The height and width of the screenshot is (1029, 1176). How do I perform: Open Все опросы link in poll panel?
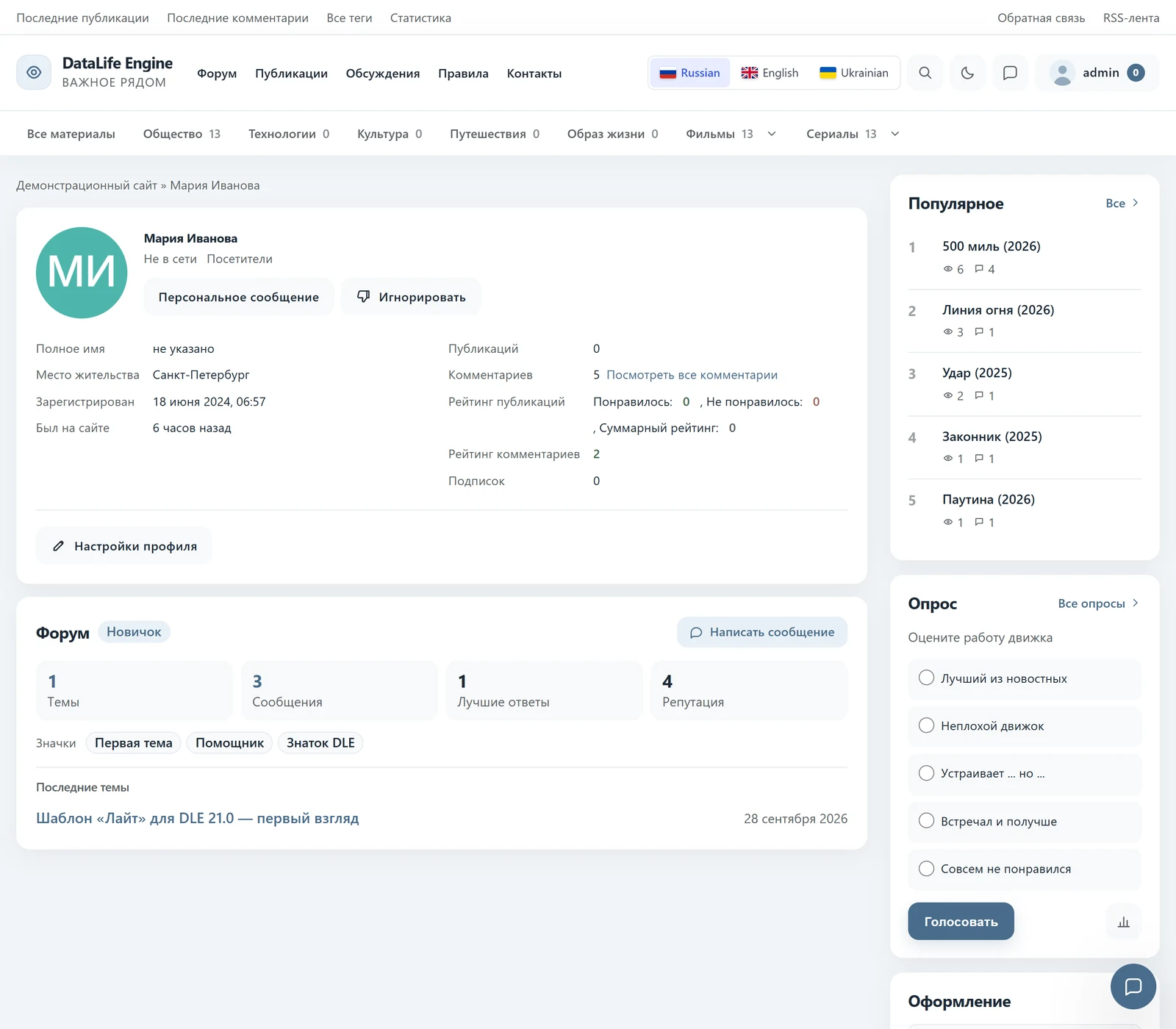pos(1099,603)
